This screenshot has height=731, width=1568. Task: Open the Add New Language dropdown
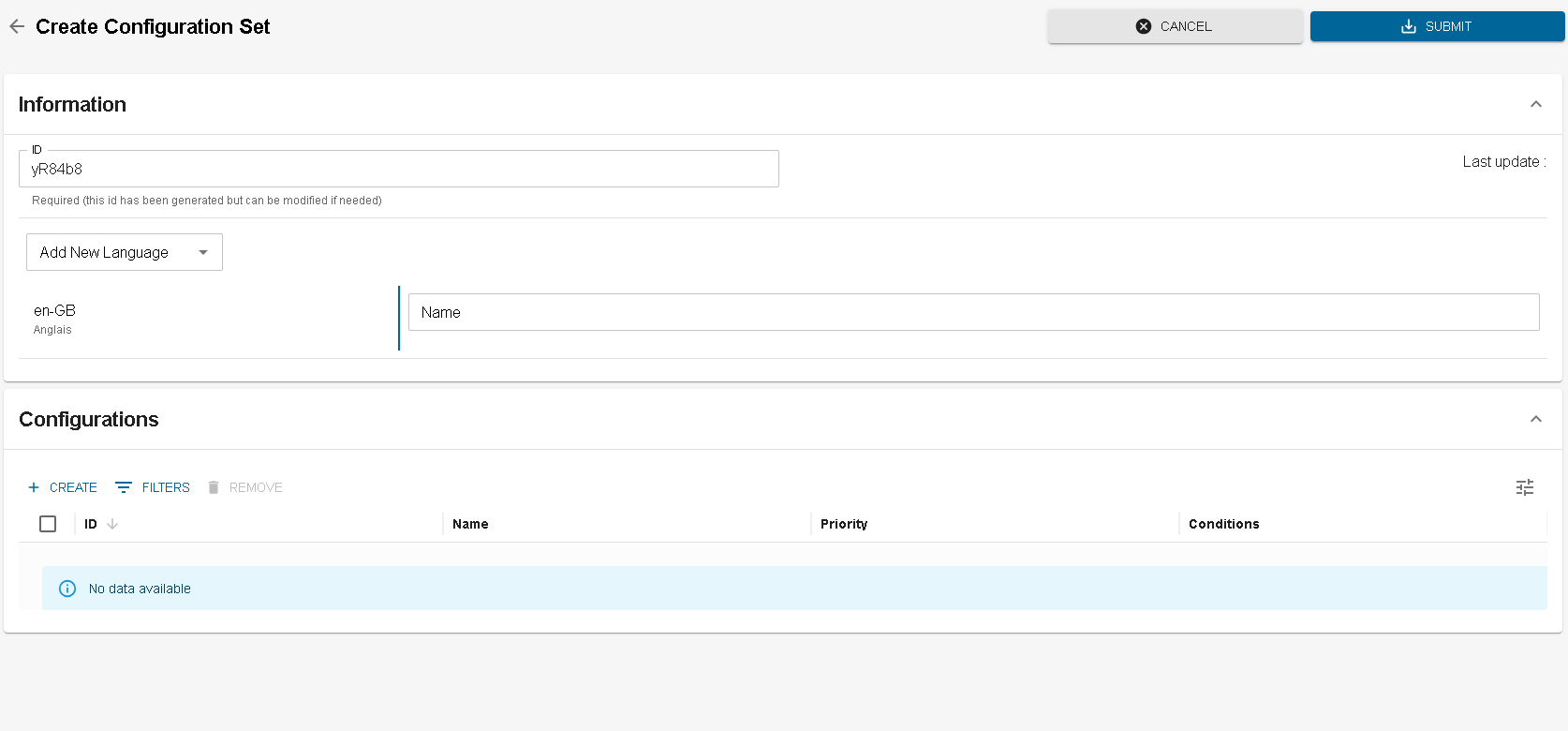[x=125, y=252]
